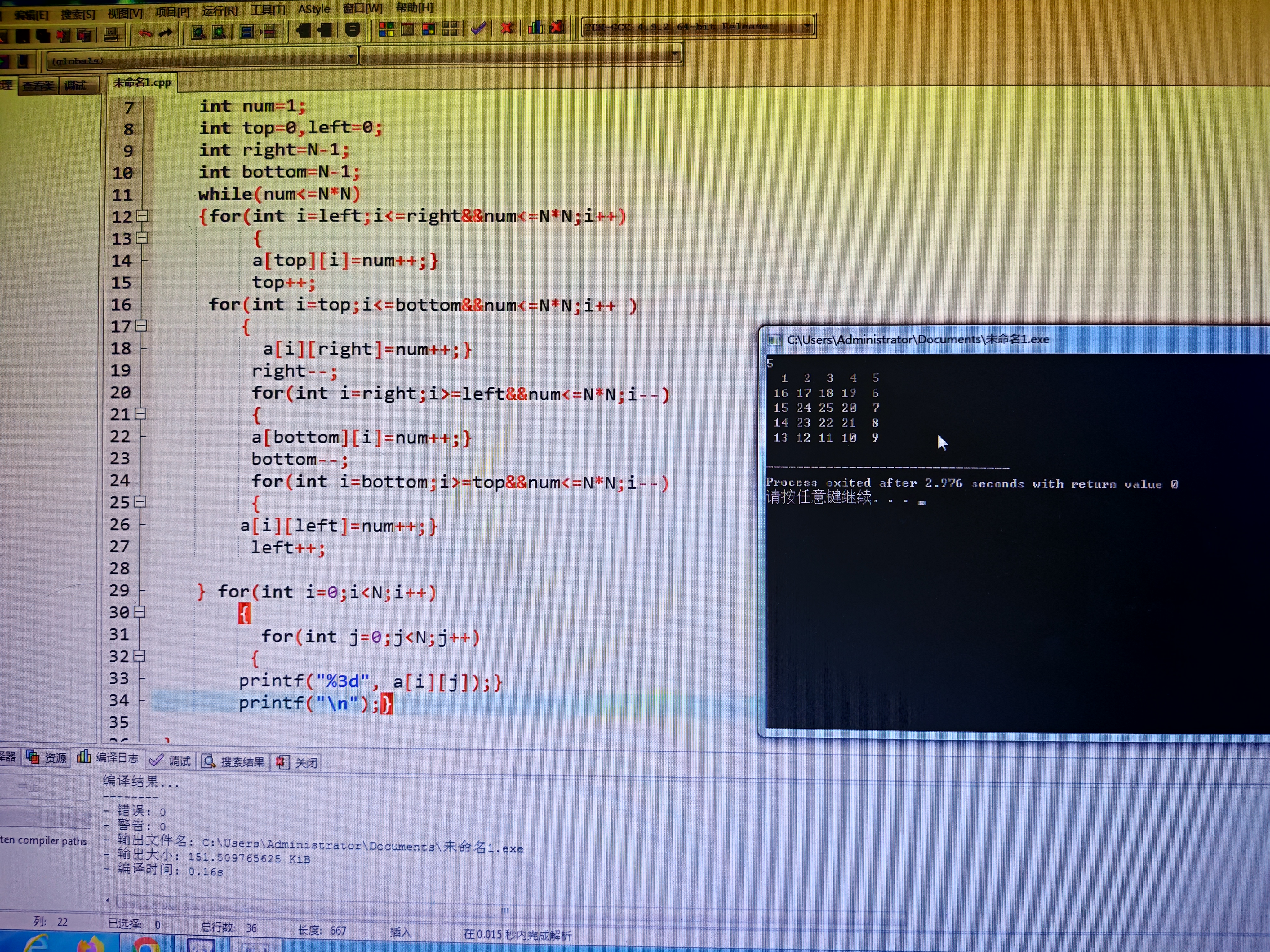Collapse the code fold at line 12

[x=142, y=216]
